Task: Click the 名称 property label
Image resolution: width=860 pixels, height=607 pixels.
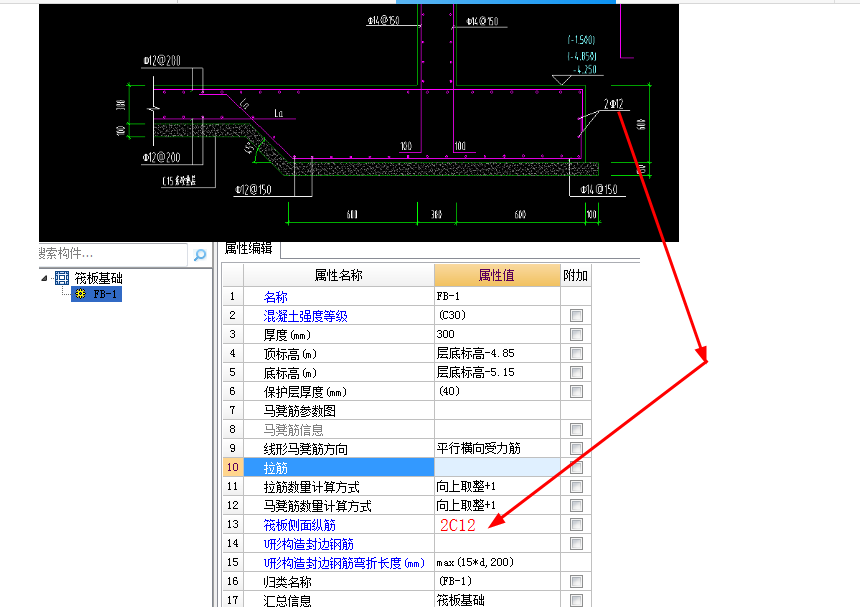Action: [275, 297]
